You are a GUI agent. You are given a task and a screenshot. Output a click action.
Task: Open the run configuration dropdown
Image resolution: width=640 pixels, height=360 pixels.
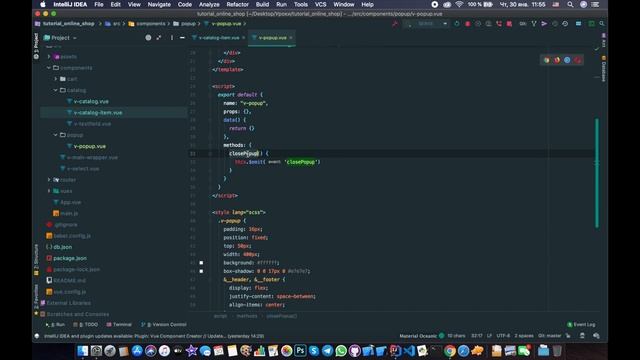427,24
